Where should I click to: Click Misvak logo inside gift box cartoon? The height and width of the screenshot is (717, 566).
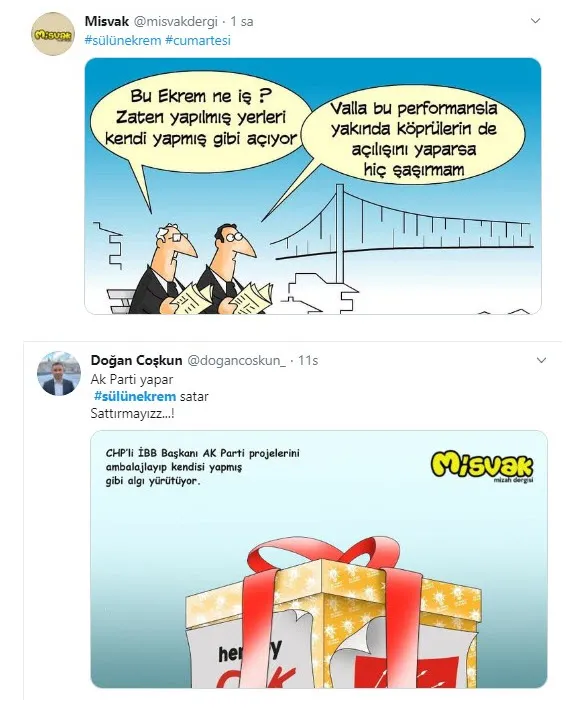482,466
